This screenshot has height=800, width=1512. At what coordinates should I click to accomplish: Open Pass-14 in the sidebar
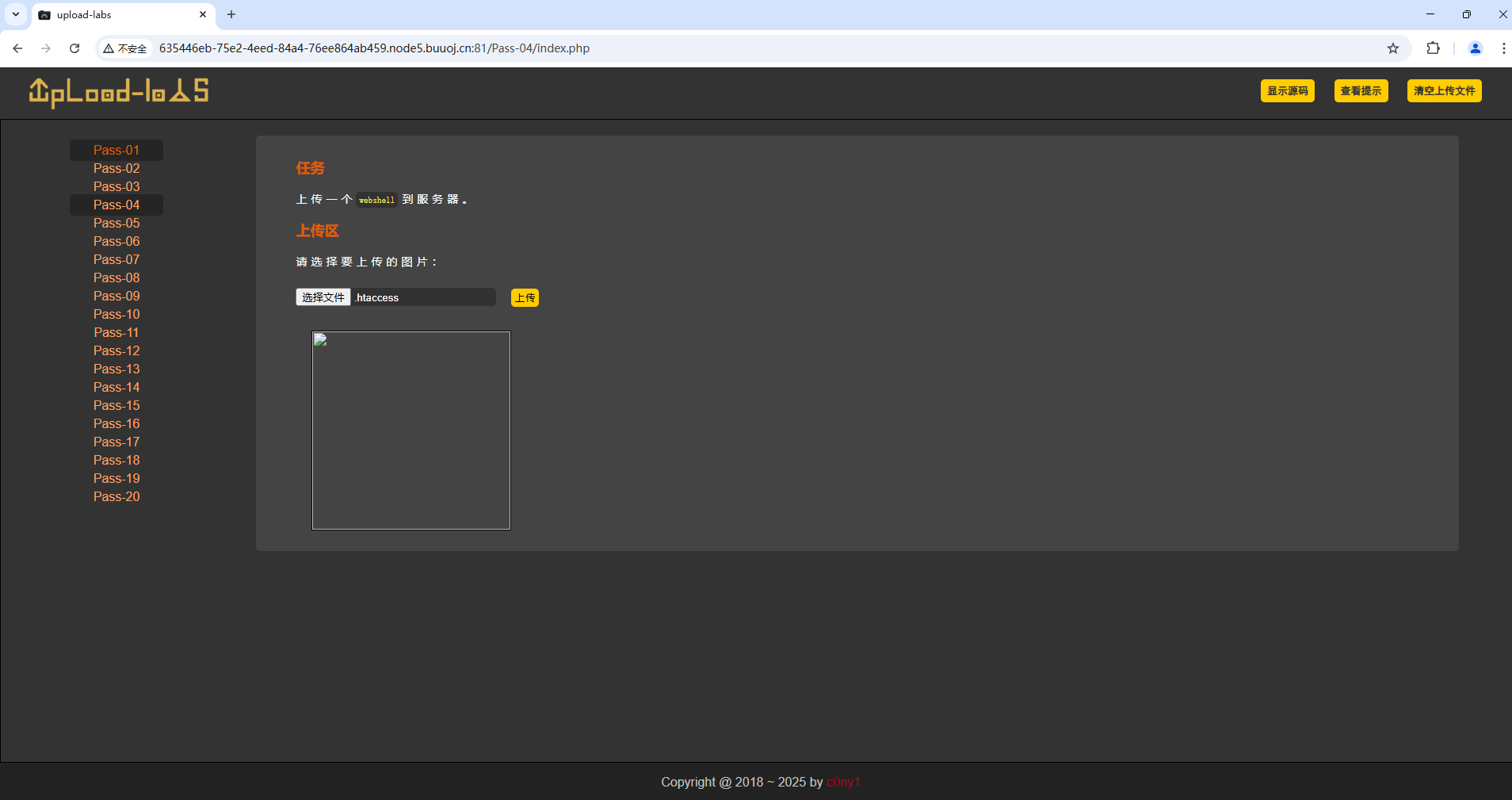click(116, 387)
